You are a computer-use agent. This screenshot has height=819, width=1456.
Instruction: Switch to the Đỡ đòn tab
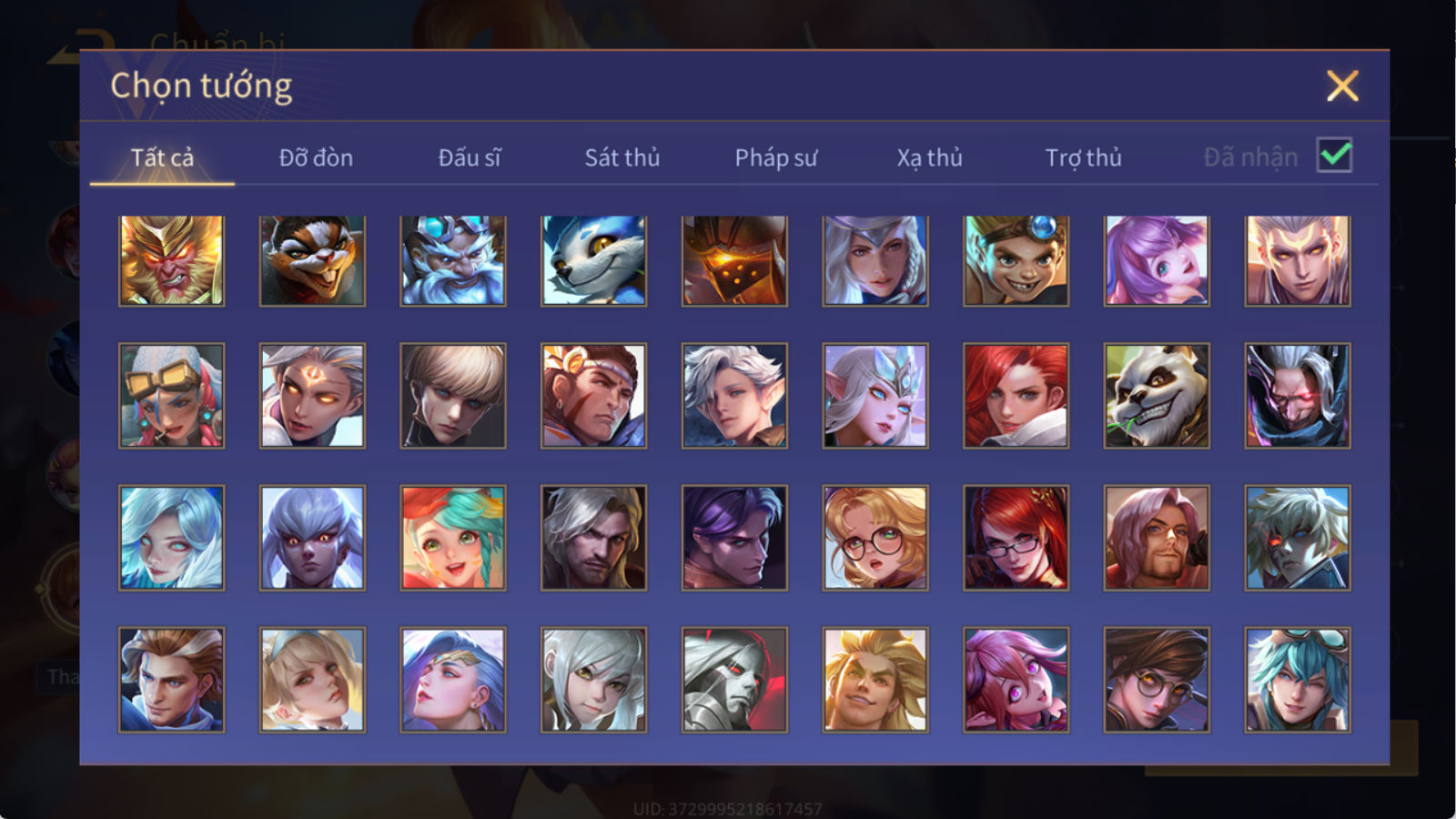click(x=316, y=157)
